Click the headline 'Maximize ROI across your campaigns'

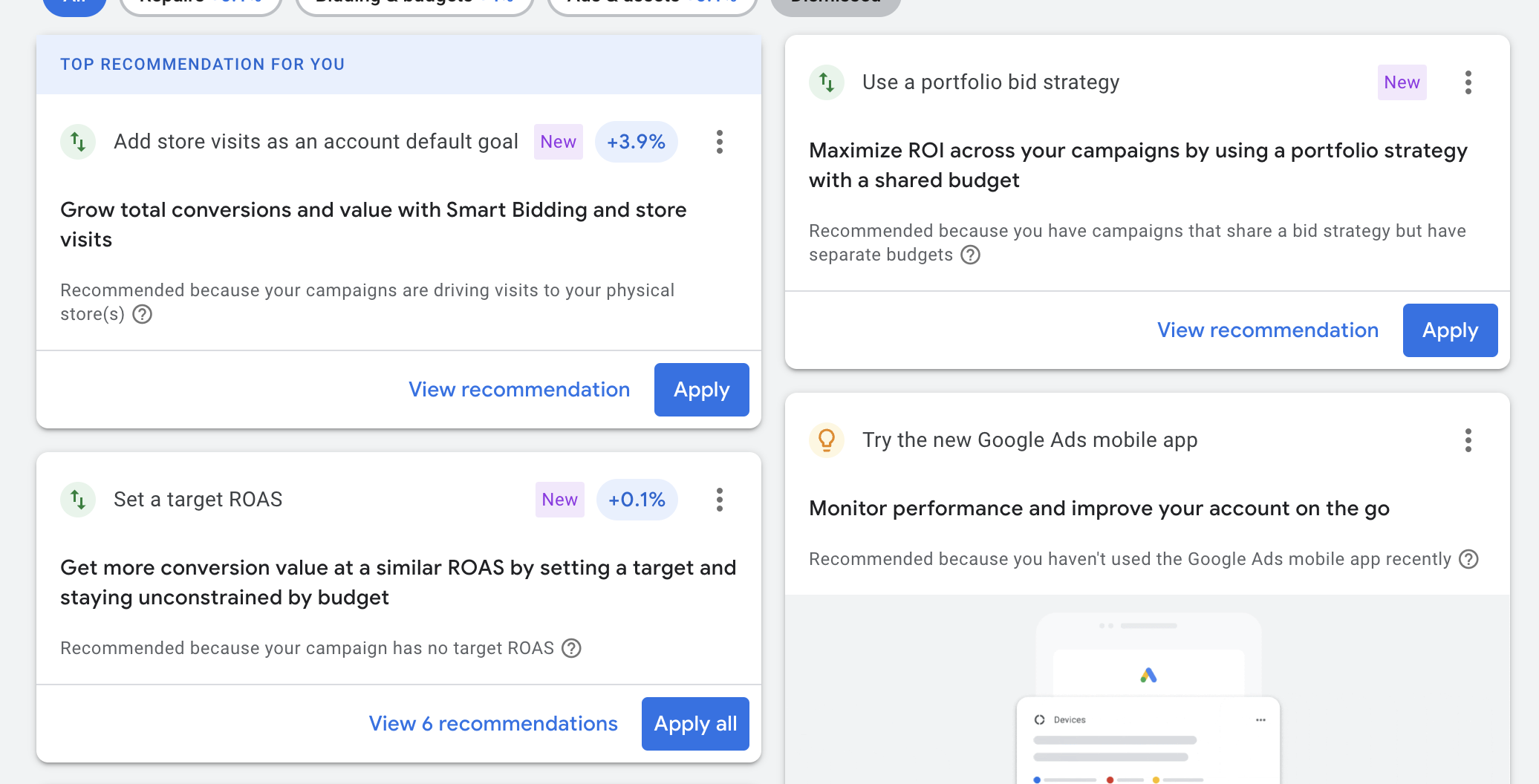[1138, 166]
